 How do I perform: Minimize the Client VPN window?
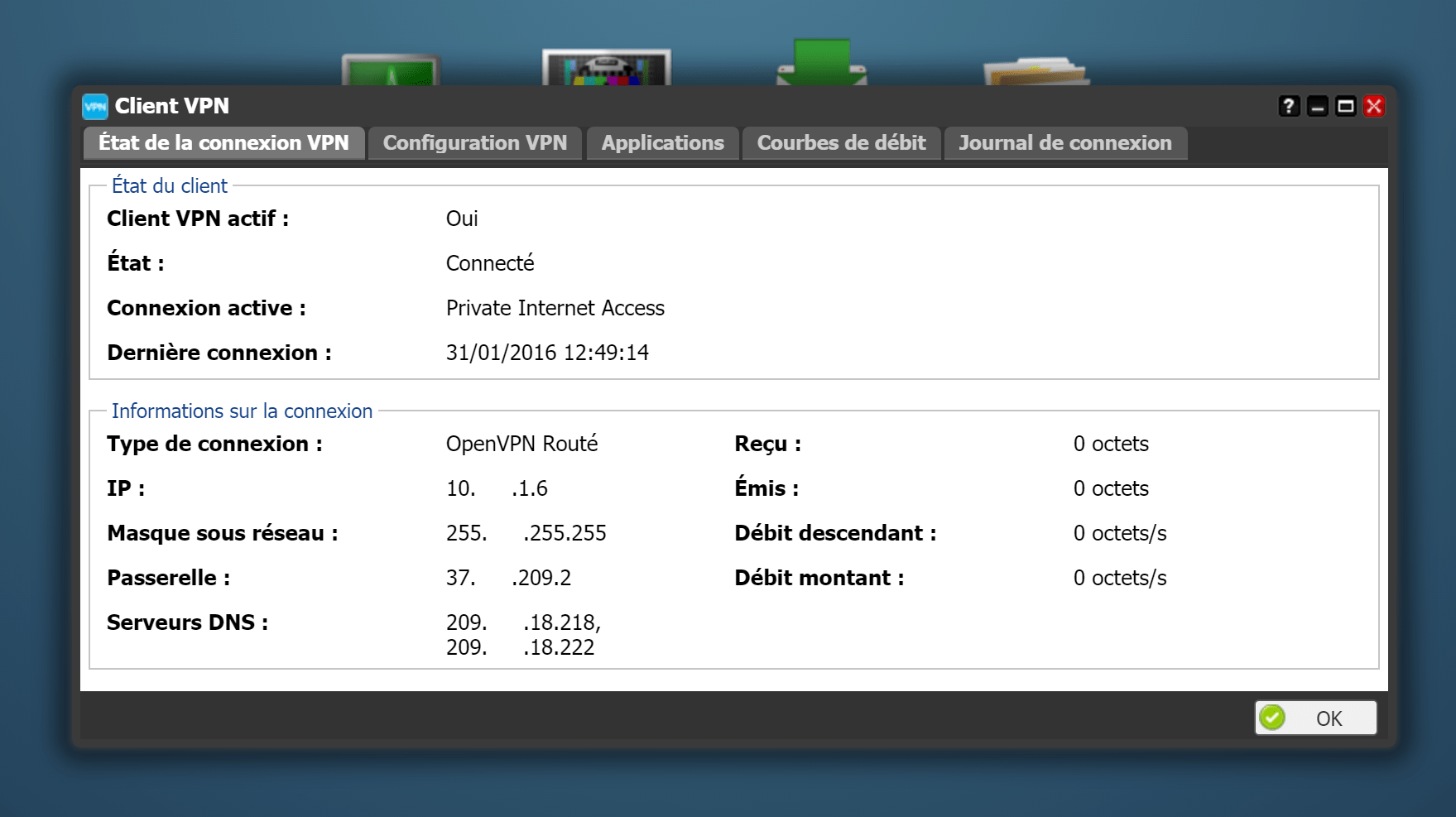coord(1317,106)
